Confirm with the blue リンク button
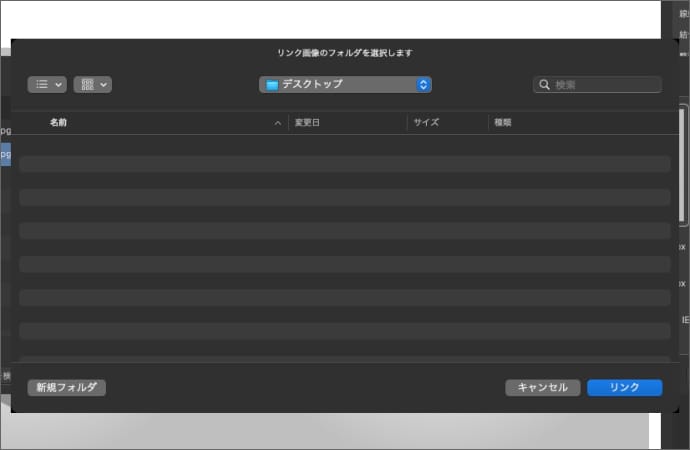This screenshot has height=450, width=690. (x=624, y=387)
